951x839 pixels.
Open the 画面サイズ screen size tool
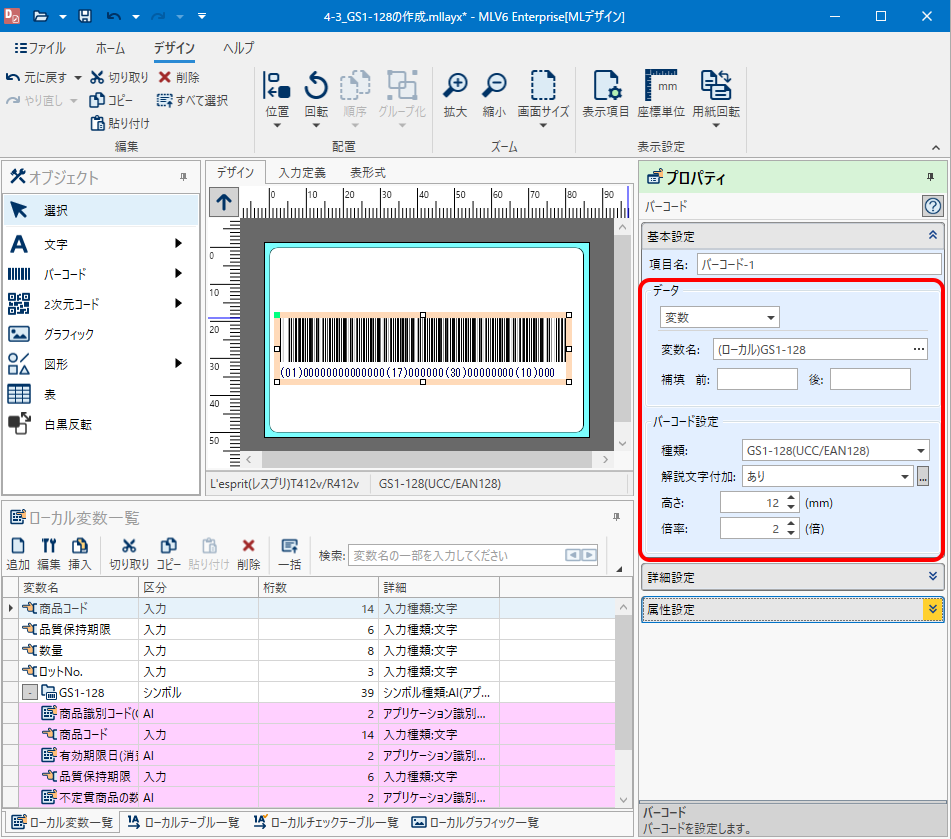coord(543,99)
